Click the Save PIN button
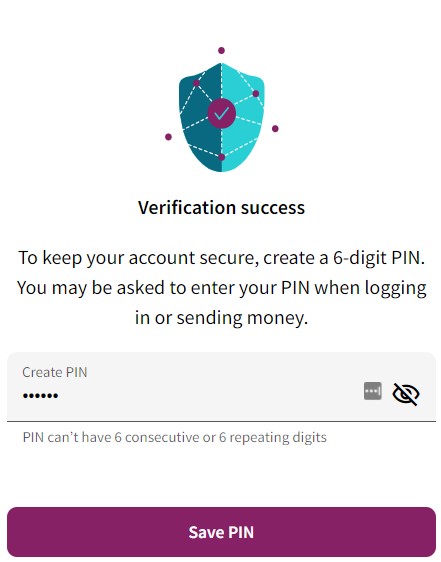Image resolution: width=441 pixels, height=562 pixels. tap(221, 532)
